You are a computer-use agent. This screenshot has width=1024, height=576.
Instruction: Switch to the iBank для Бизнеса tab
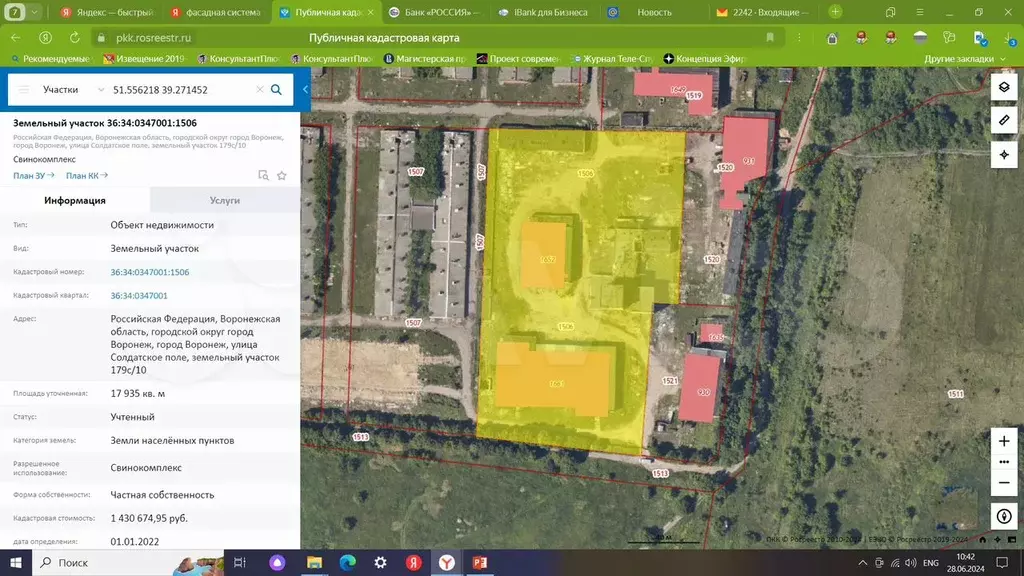[x=544, y=12]
